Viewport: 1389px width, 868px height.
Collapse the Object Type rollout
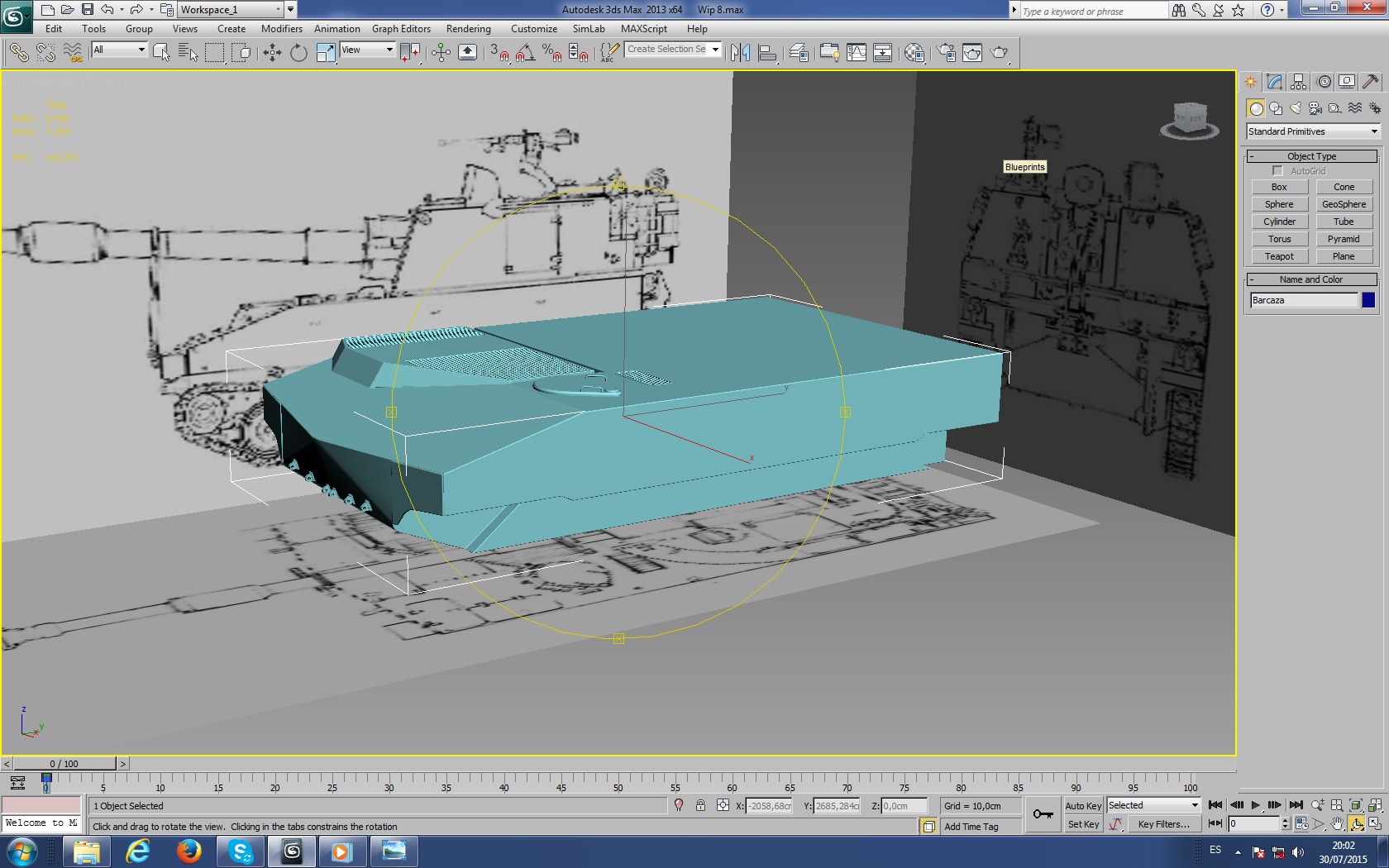coord(1311,156)
